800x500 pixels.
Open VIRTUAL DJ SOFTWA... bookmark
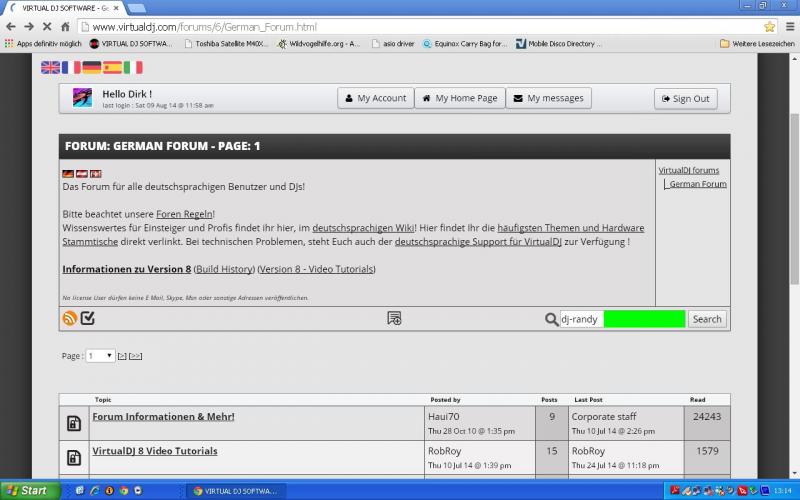pyautogui.click(x=131, y=44)
